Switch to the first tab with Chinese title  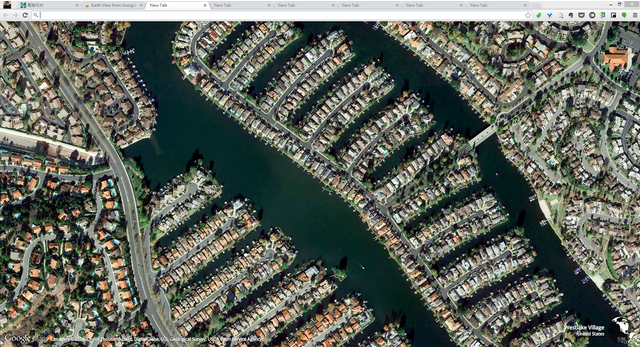tap(48, 5)
